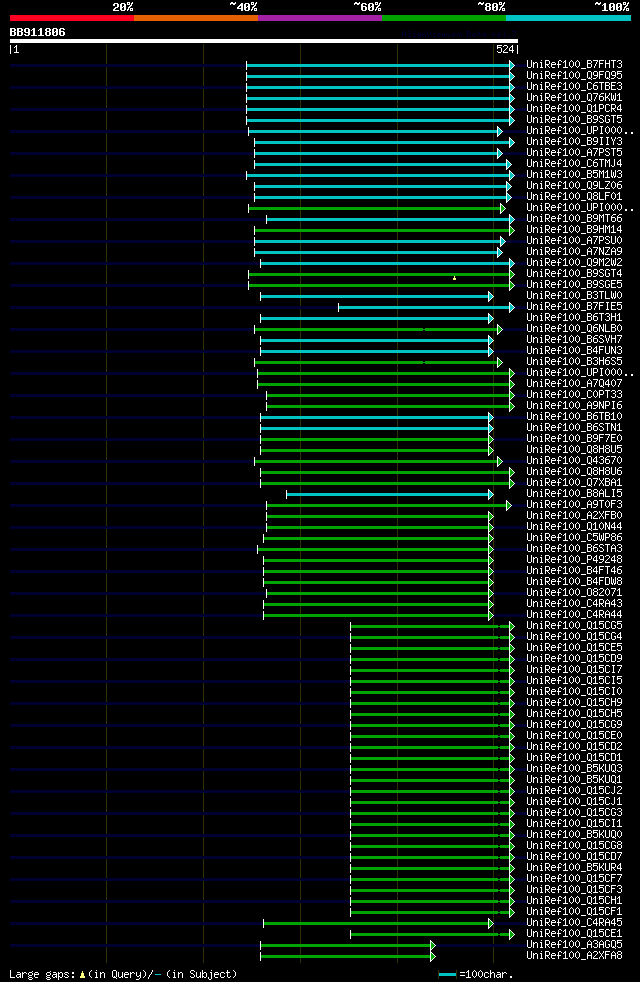Click the 524 end position marker
640x982 pixels.
coord(505,49)
